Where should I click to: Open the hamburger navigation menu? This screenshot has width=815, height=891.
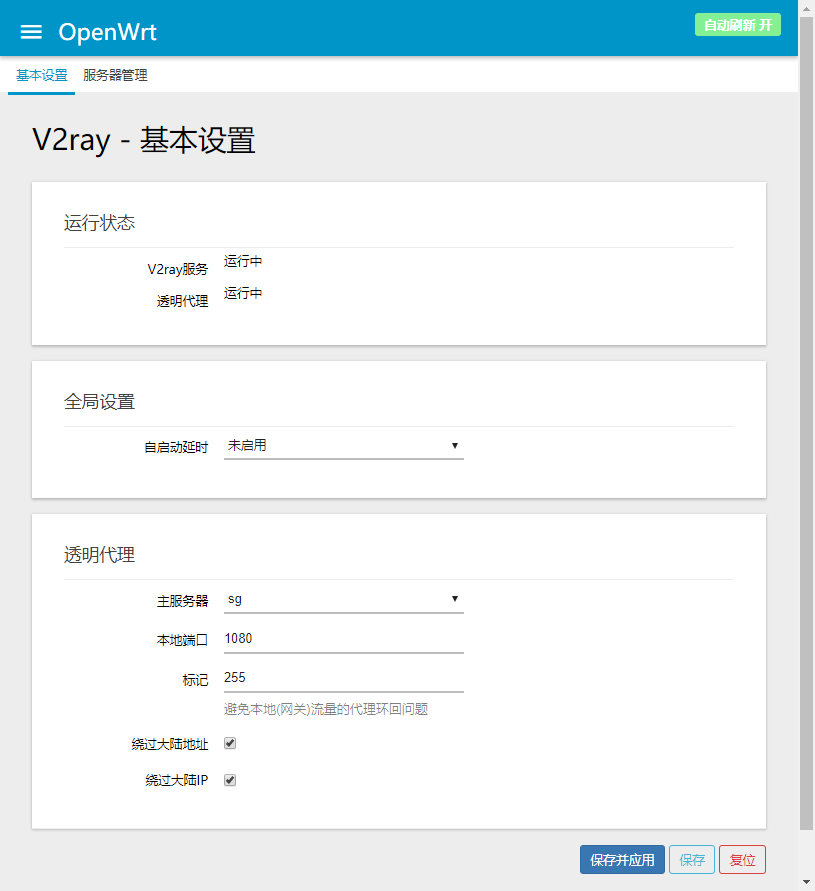pos(31,32)
